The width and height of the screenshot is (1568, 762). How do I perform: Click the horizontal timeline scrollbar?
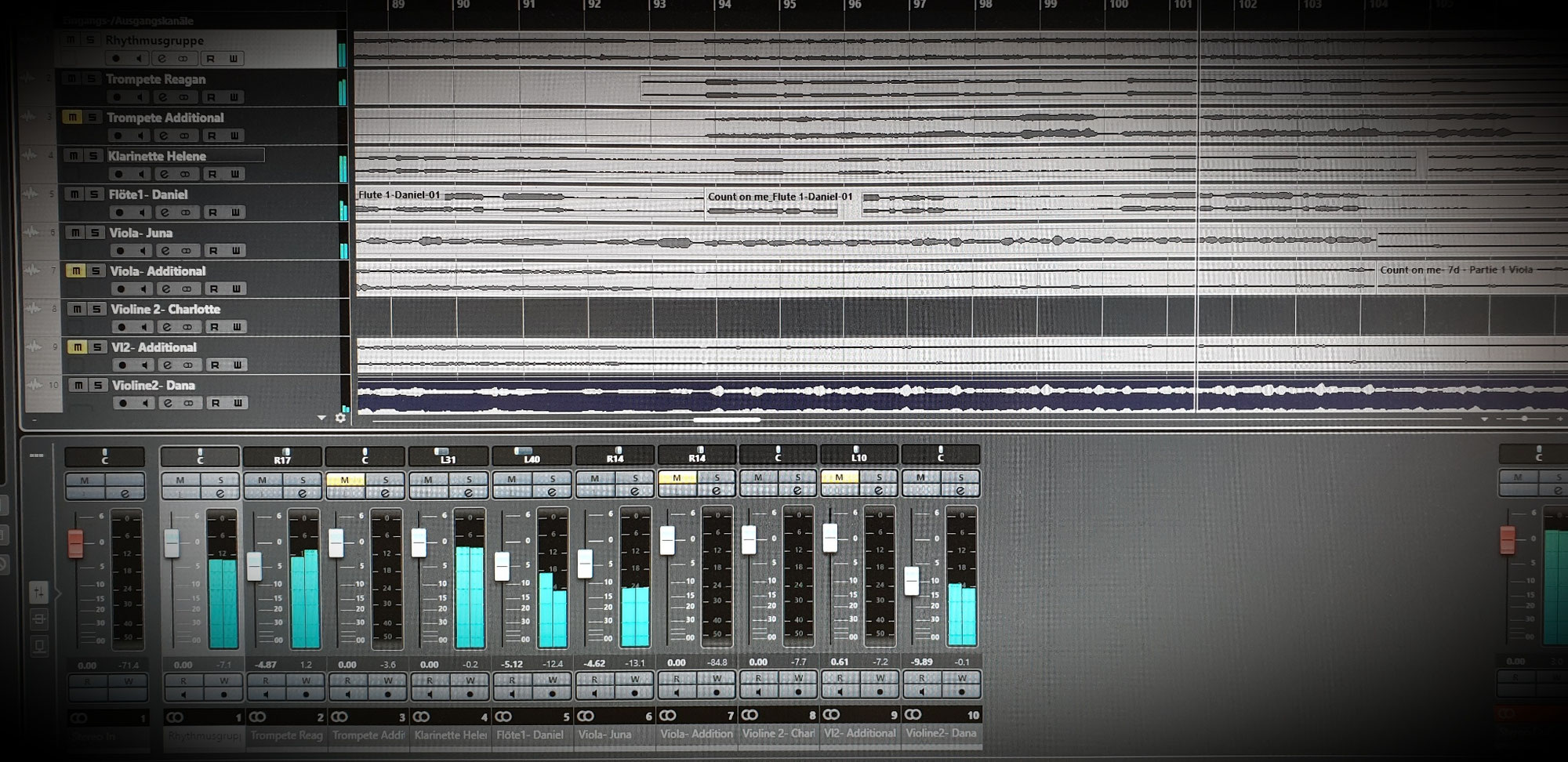tap(727, 420)
